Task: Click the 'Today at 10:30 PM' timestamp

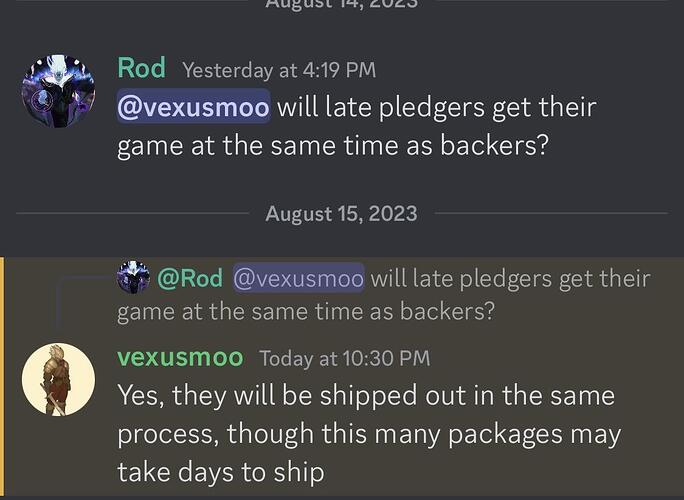Action: (345, 358)
